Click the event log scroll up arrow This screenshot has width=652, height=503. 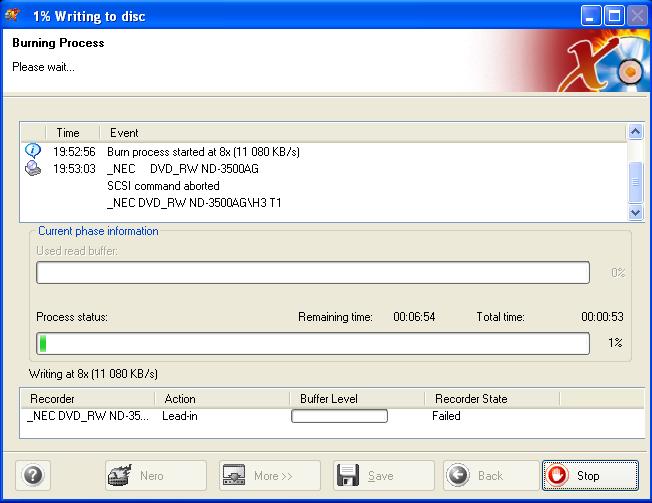point(635,132)
